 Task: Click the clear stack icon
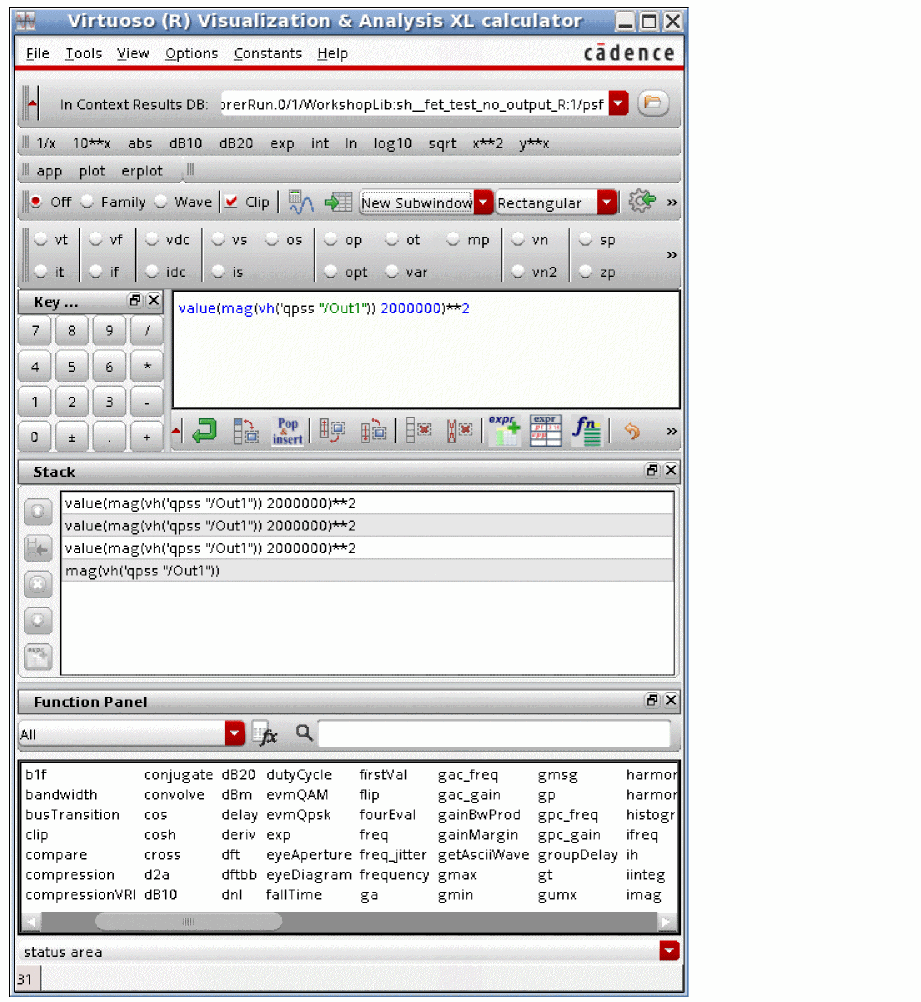click(x=460, y=430)
